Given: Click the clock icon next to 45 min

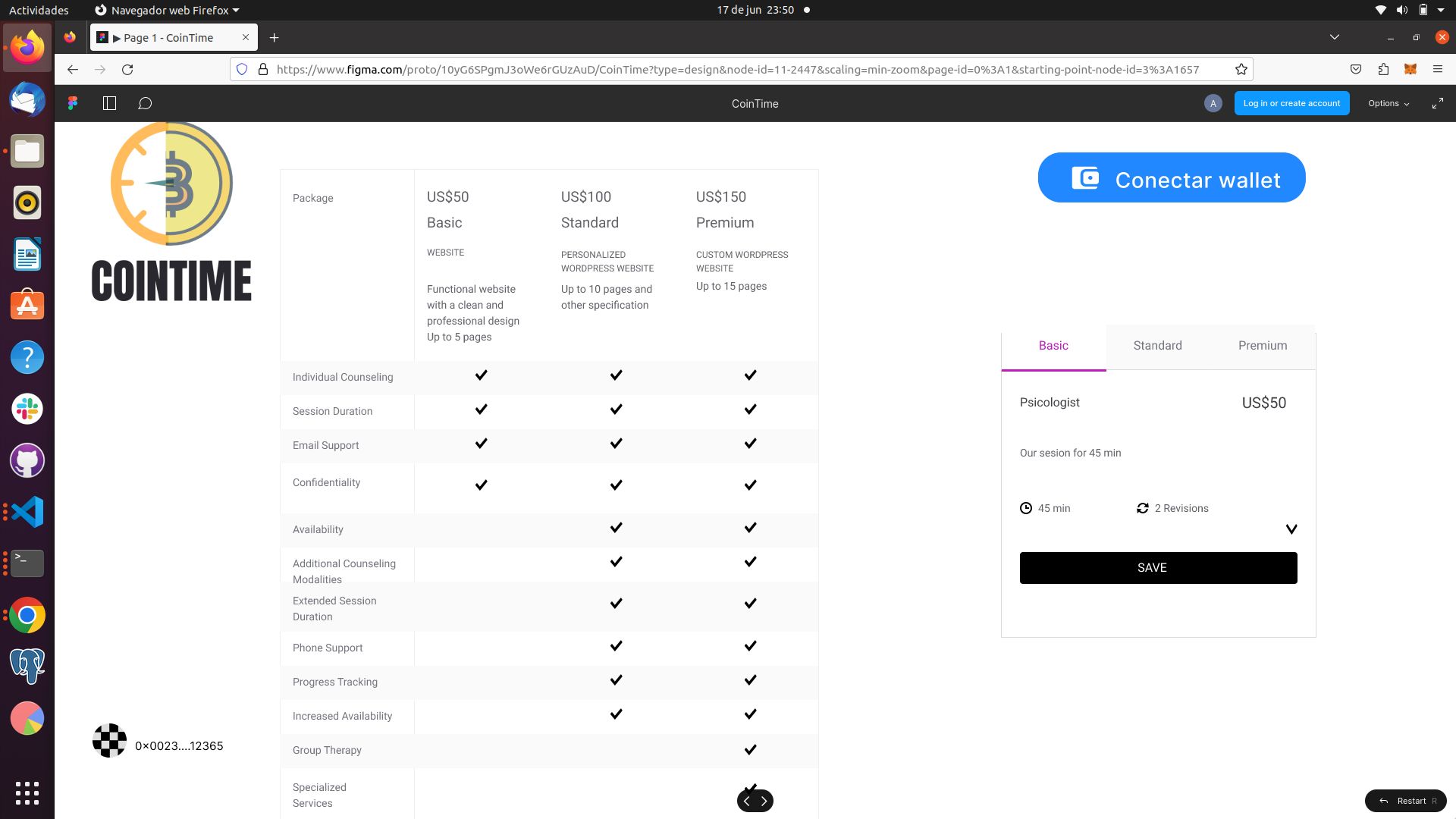Looking at the screenshot, I should click(1026, 508).
